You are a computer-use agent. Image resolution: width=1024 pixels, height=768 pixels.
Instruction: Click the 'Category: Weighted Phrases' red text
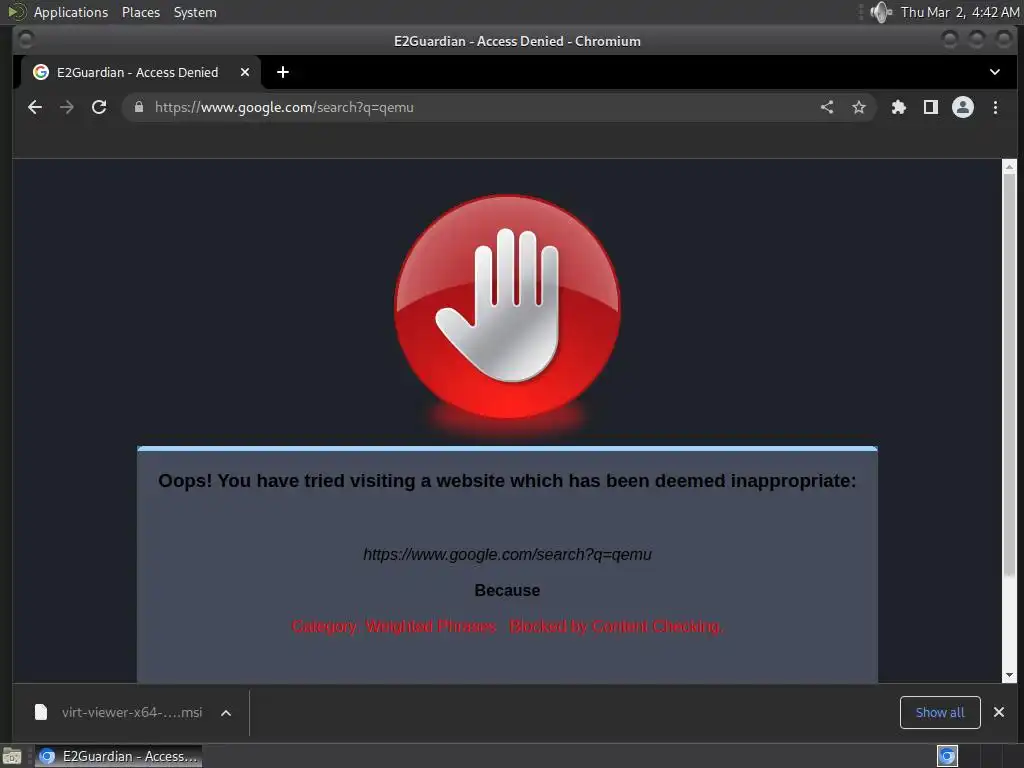coord(393,626)
